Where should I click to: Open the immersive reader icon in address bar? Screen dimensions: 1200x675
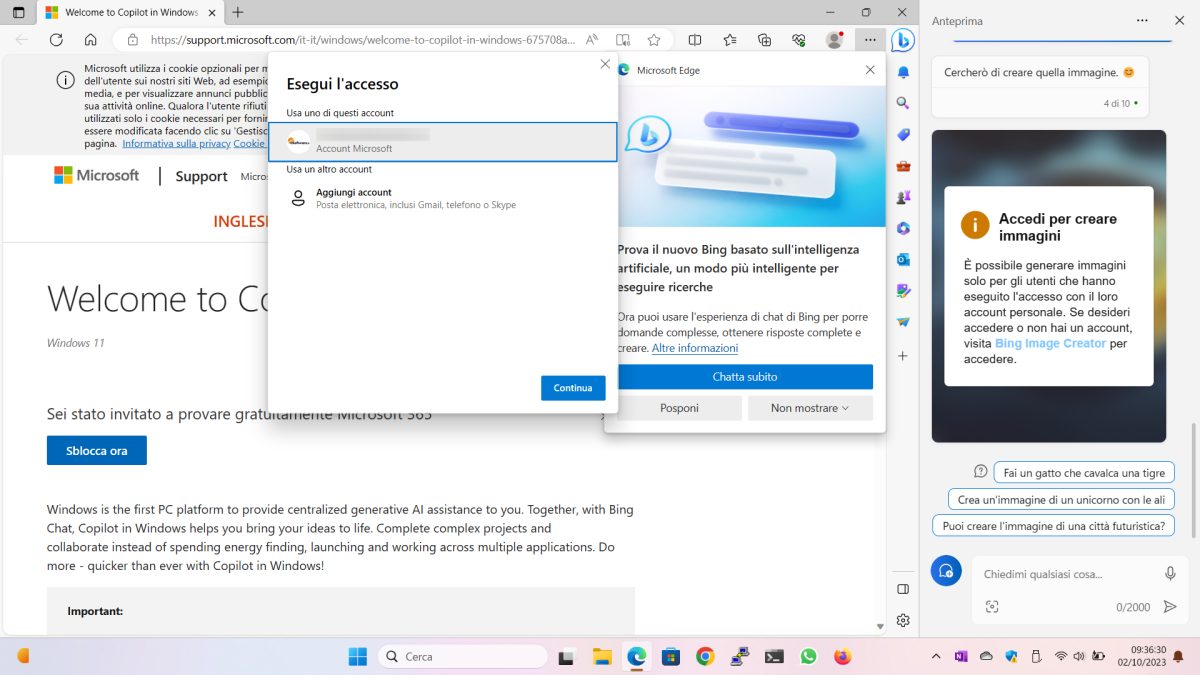click(x=623, y=40)
